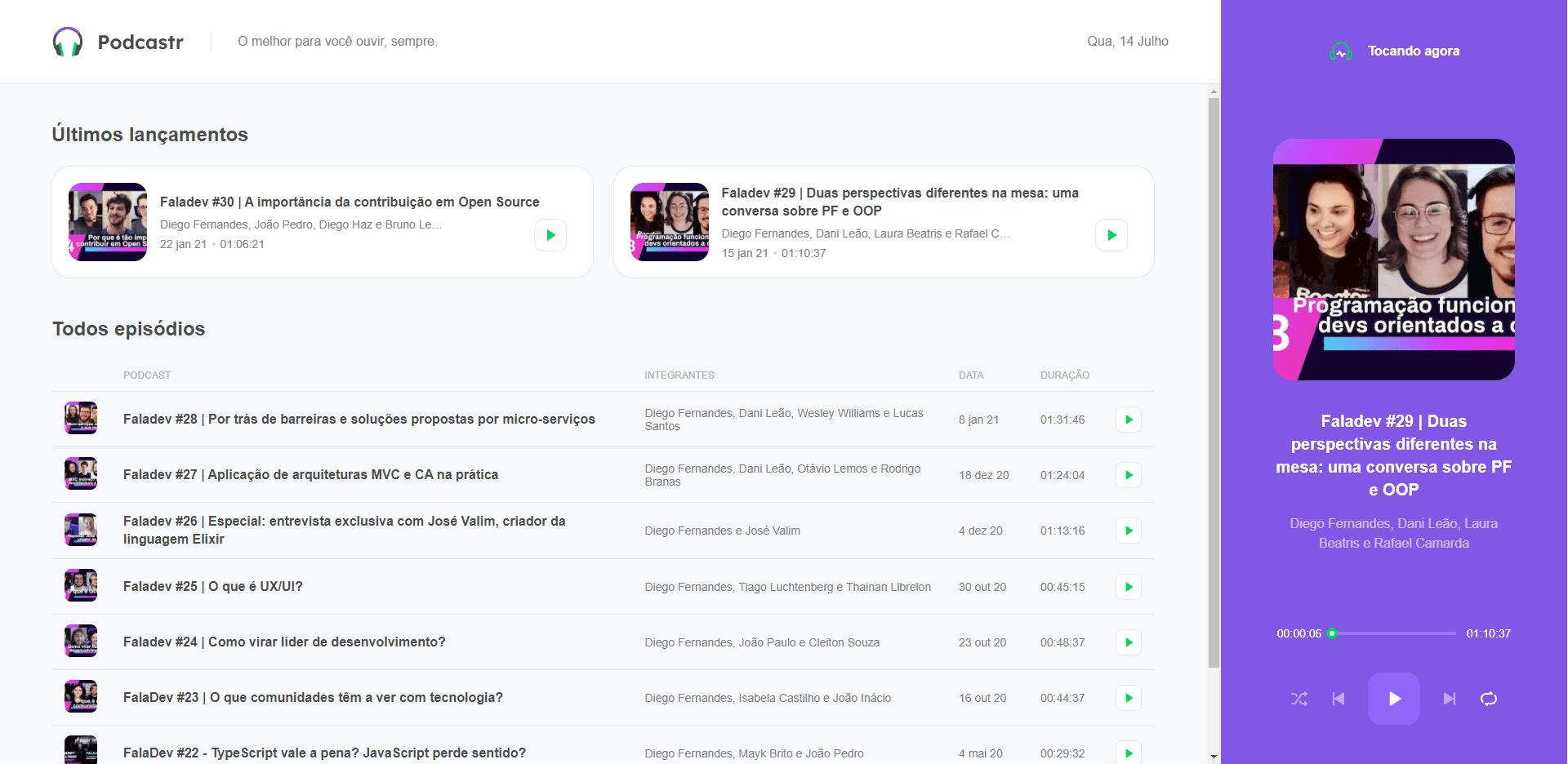Toggle repeat loop in the player

[x=1489, y=699]
